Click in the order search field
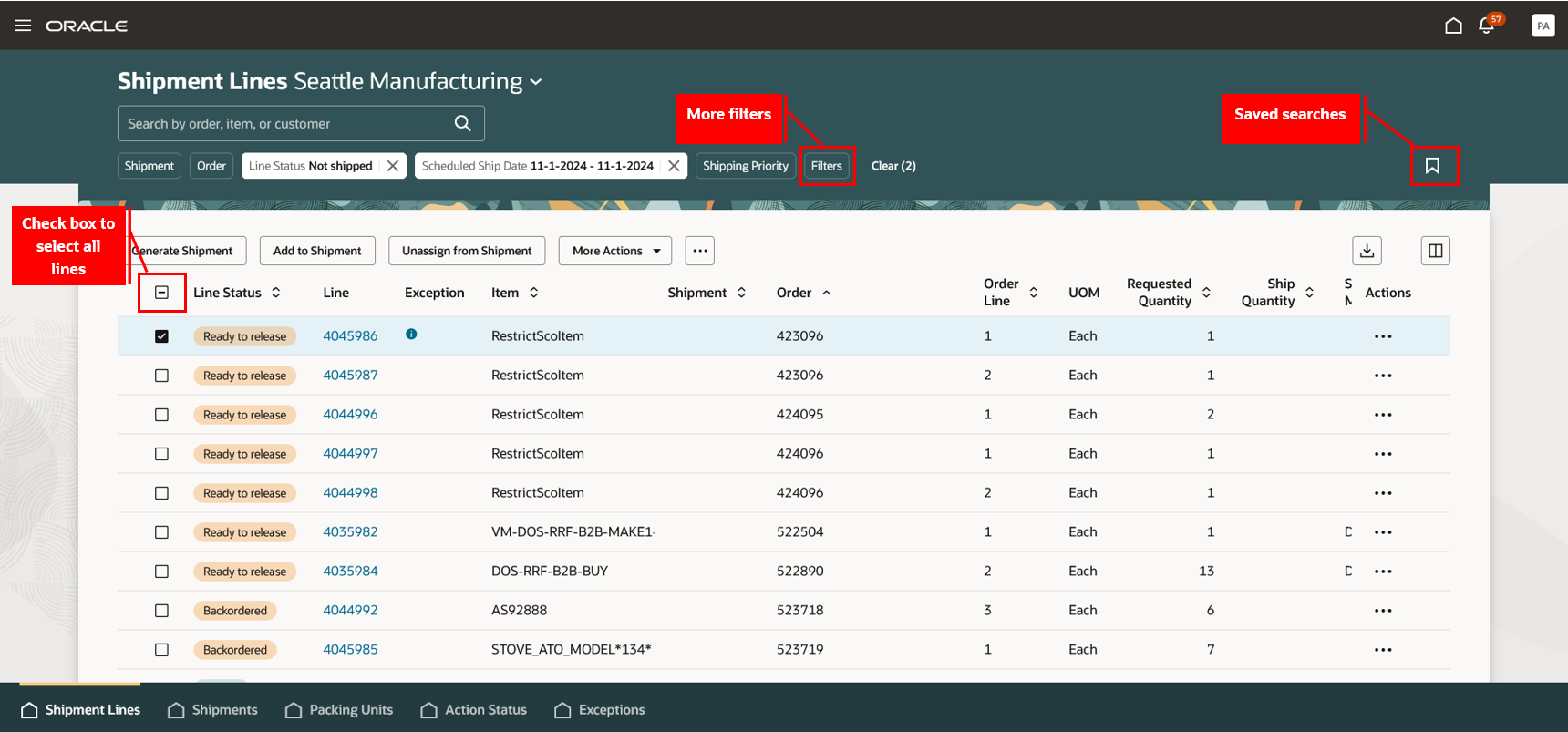 [283, 123]
